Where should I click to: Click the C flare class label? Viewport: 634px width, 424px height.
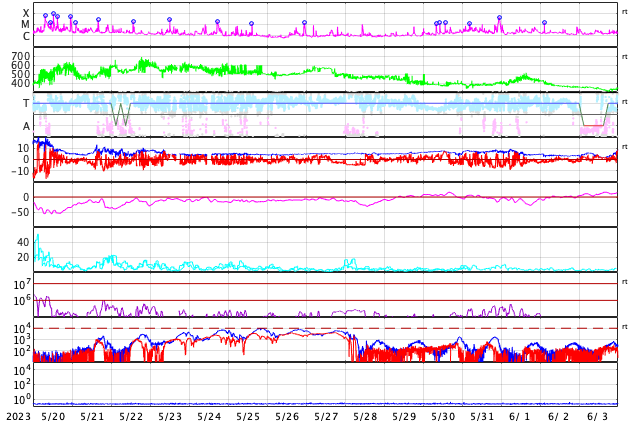pos(26,36)
